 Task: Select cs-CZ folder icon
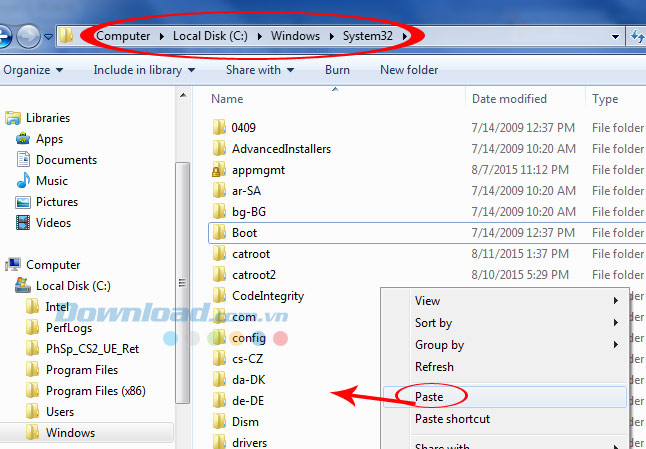tap(219, 359)
